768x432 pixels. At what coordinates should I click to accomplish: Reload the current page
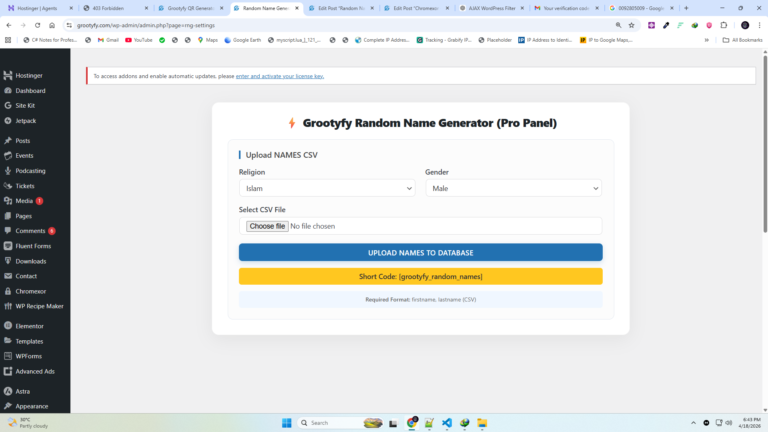coord(37,25)
